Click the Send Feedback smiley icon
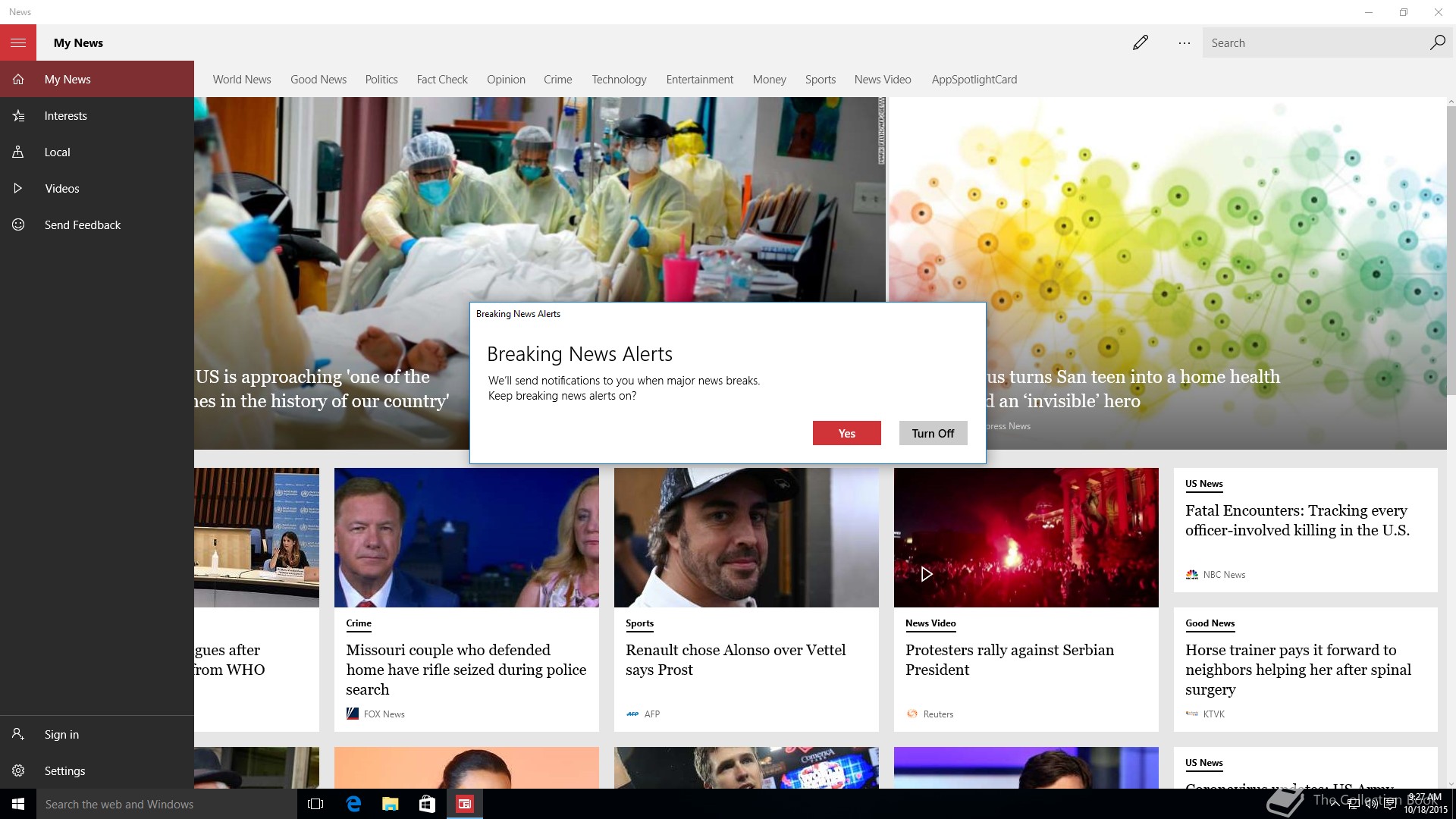The height and width of the screenshot is (819, 1456). (x=18, y=224)
